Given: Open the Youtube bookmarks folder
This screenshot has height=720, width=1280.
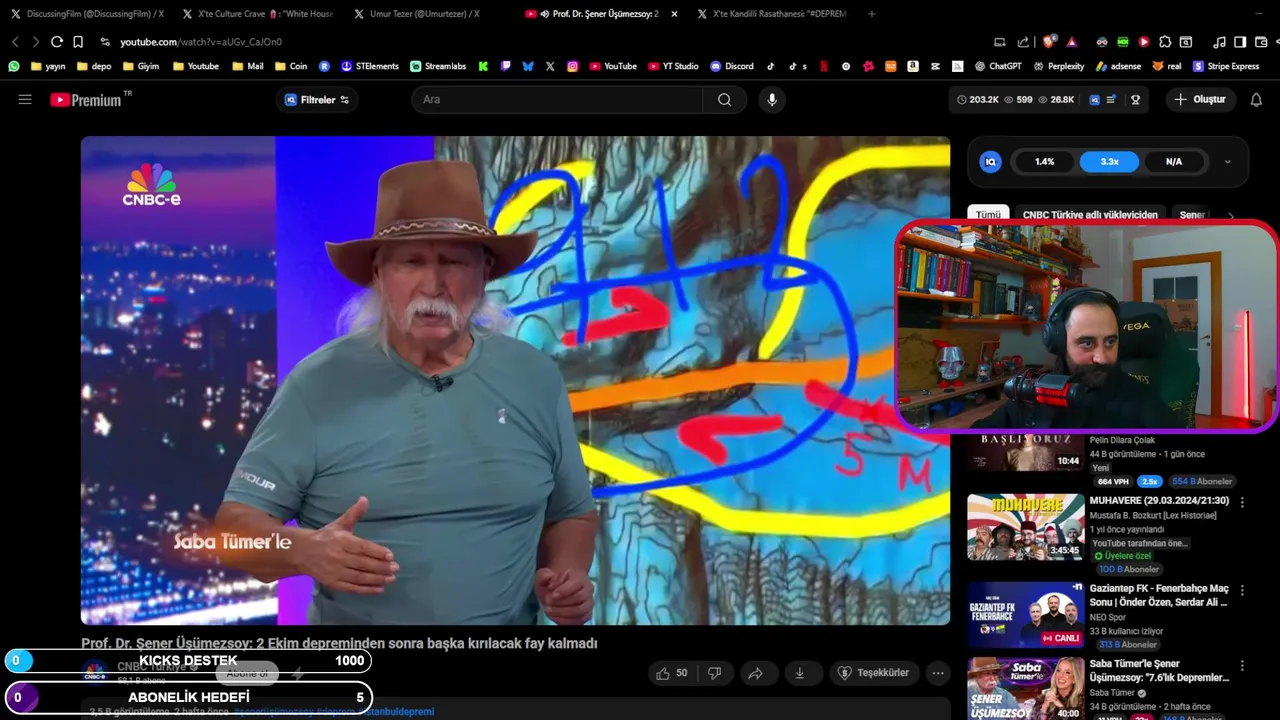Looking at the screenshot, I should (196, 66).
